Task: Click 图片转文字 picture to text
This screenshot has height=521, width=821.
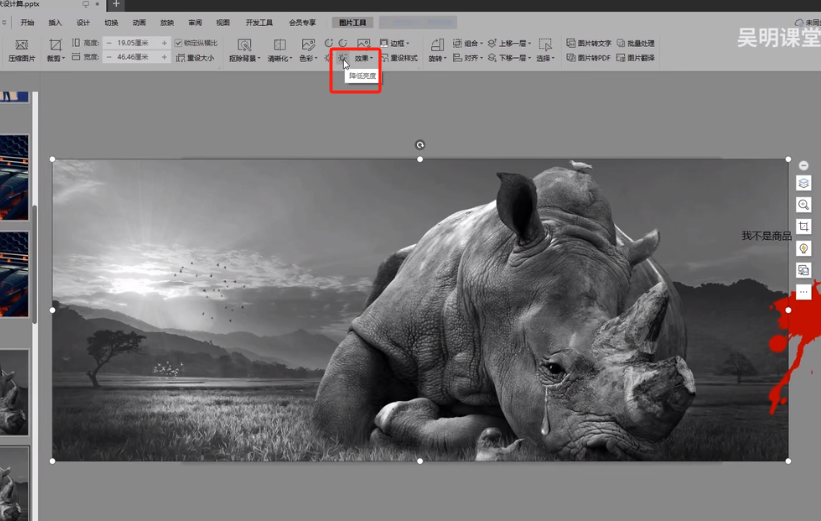Action: click(589, 43)
